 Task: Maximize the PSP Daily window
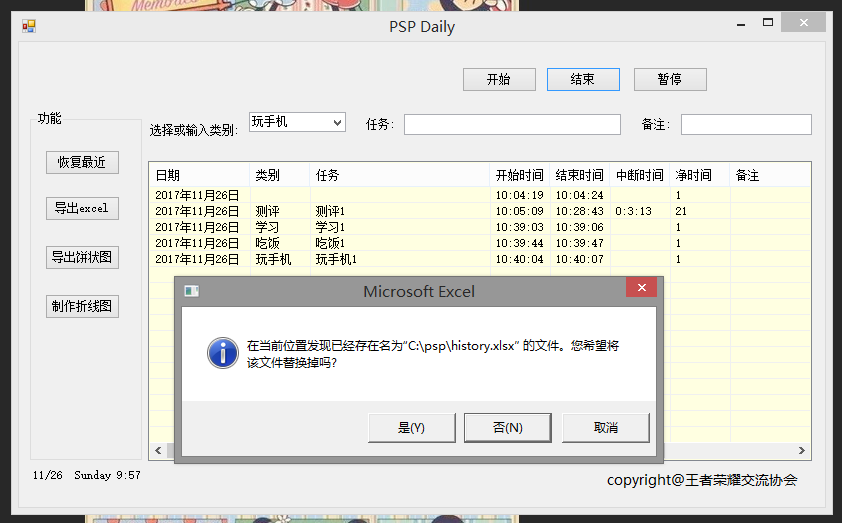[x=768, y=23]
